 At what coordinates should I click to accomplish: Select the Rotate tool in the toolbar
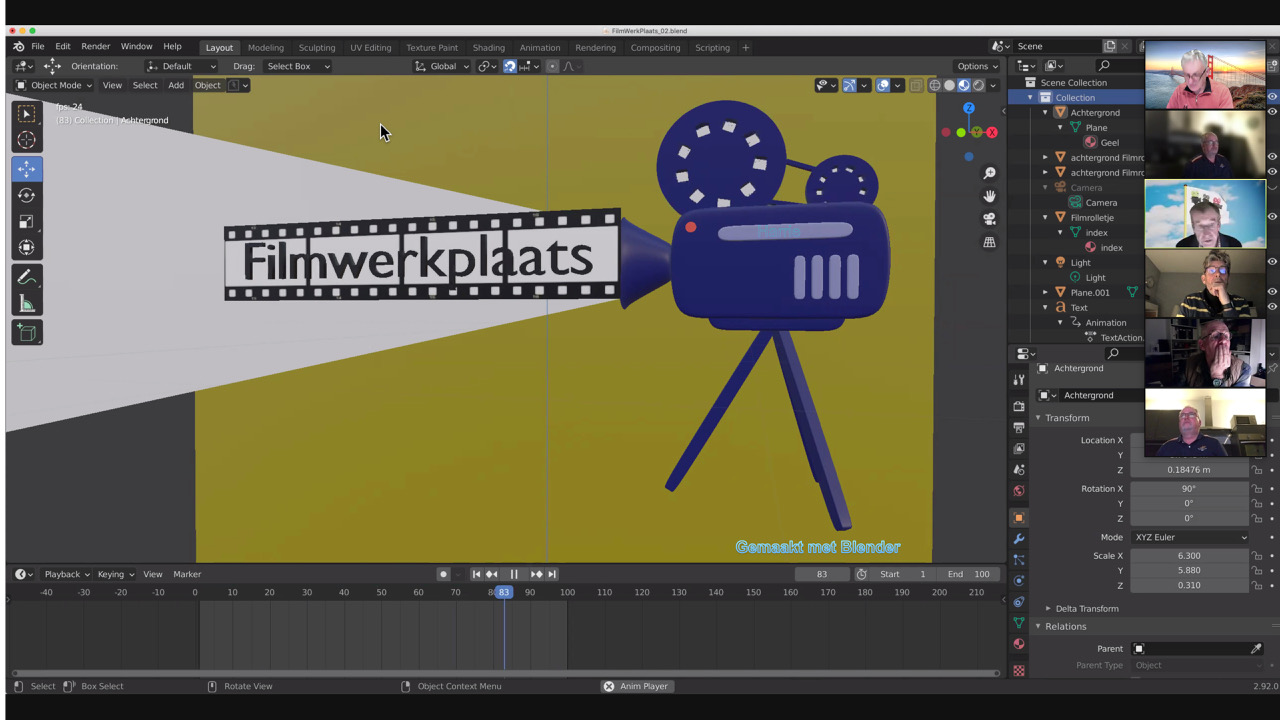click(27, 196)
